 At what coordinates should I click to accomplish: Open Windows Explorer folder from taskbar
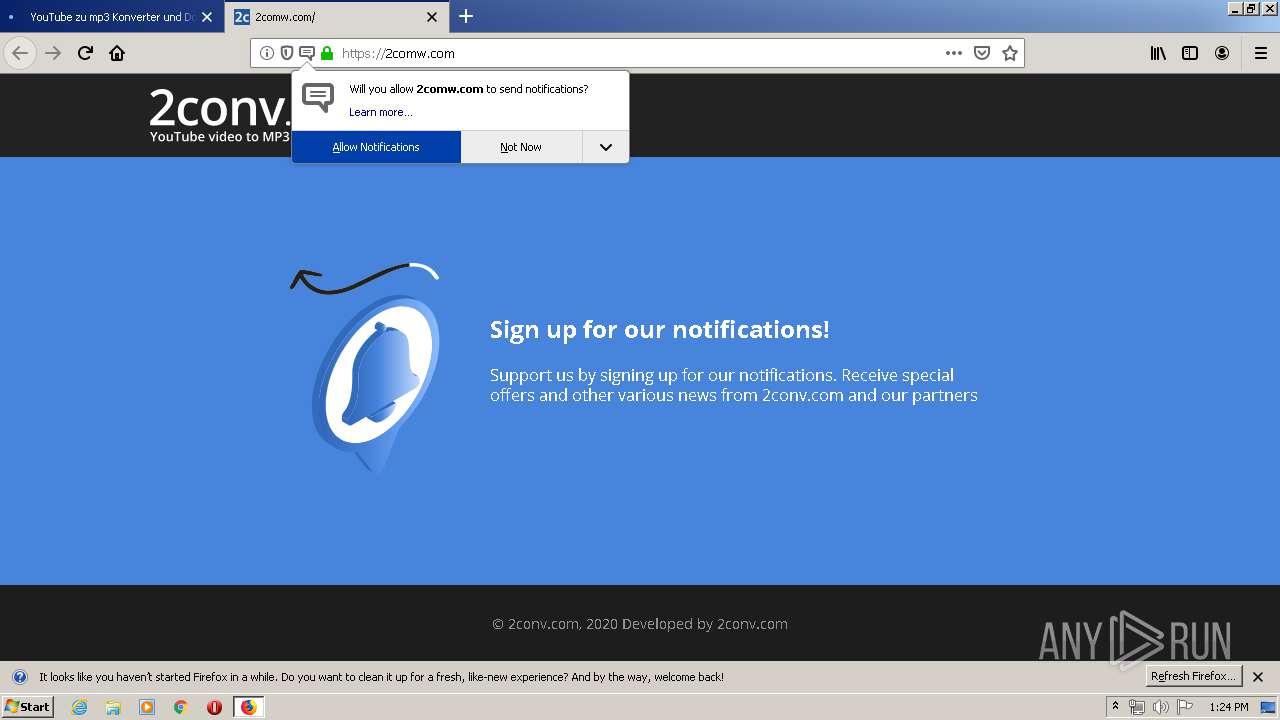113,707
